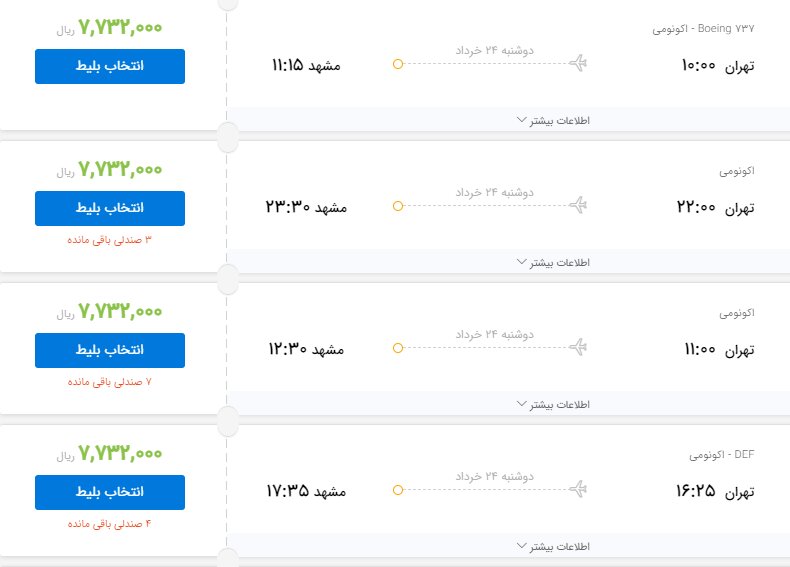Viewport: 790px width, 567px height.
Task: Click the yellow destination circle for the 11:15 arrival
Action: (x=398, y=65)
